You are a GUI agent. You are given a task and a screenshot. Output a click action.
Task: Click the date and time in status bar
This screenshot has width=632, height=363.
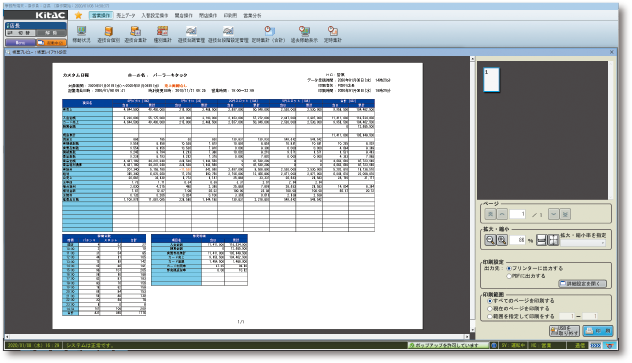(33, 345)
